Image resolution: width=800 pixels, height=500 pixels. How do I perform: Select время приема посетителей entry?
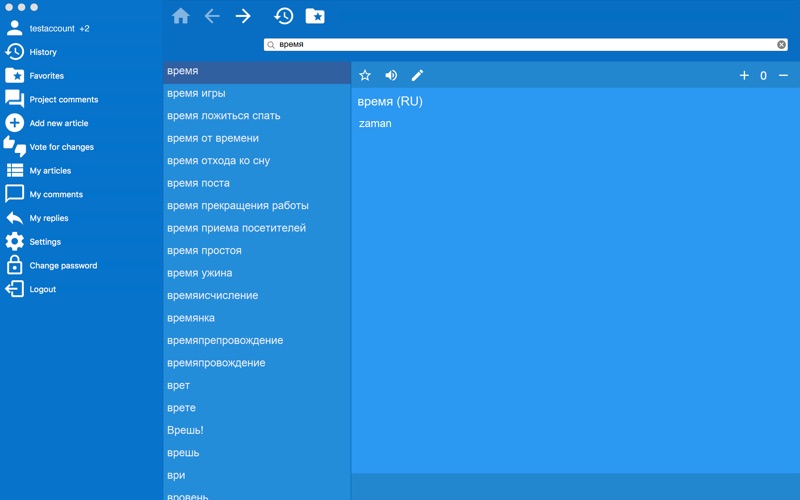257,228
